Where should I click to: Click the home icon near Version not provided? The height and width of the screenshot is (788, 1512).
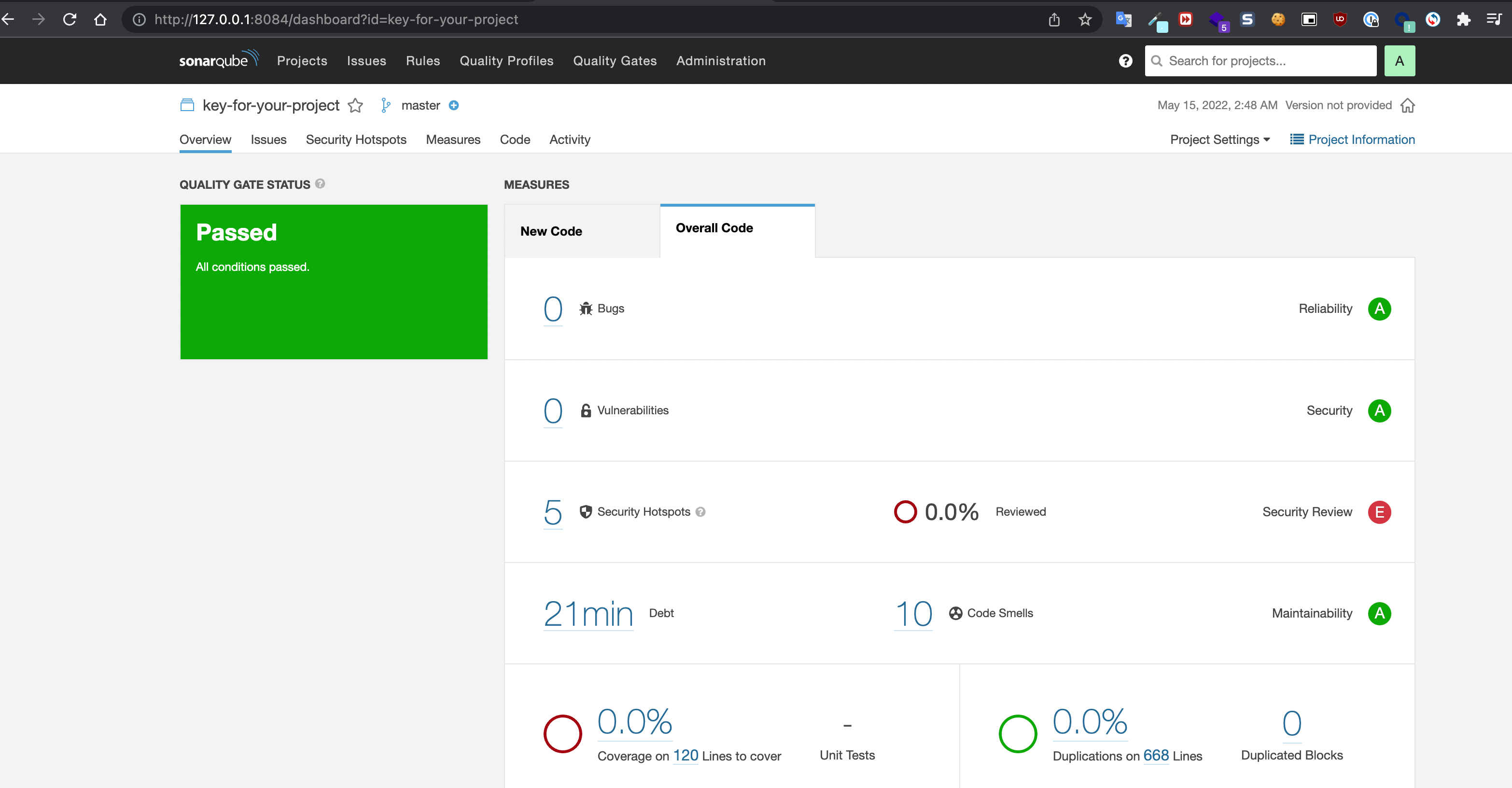(x=1408, y=105)
